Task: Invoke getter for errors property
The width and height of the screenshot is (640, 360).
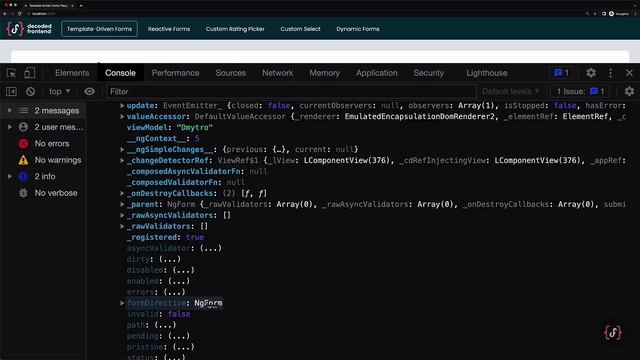Action: 174,292
